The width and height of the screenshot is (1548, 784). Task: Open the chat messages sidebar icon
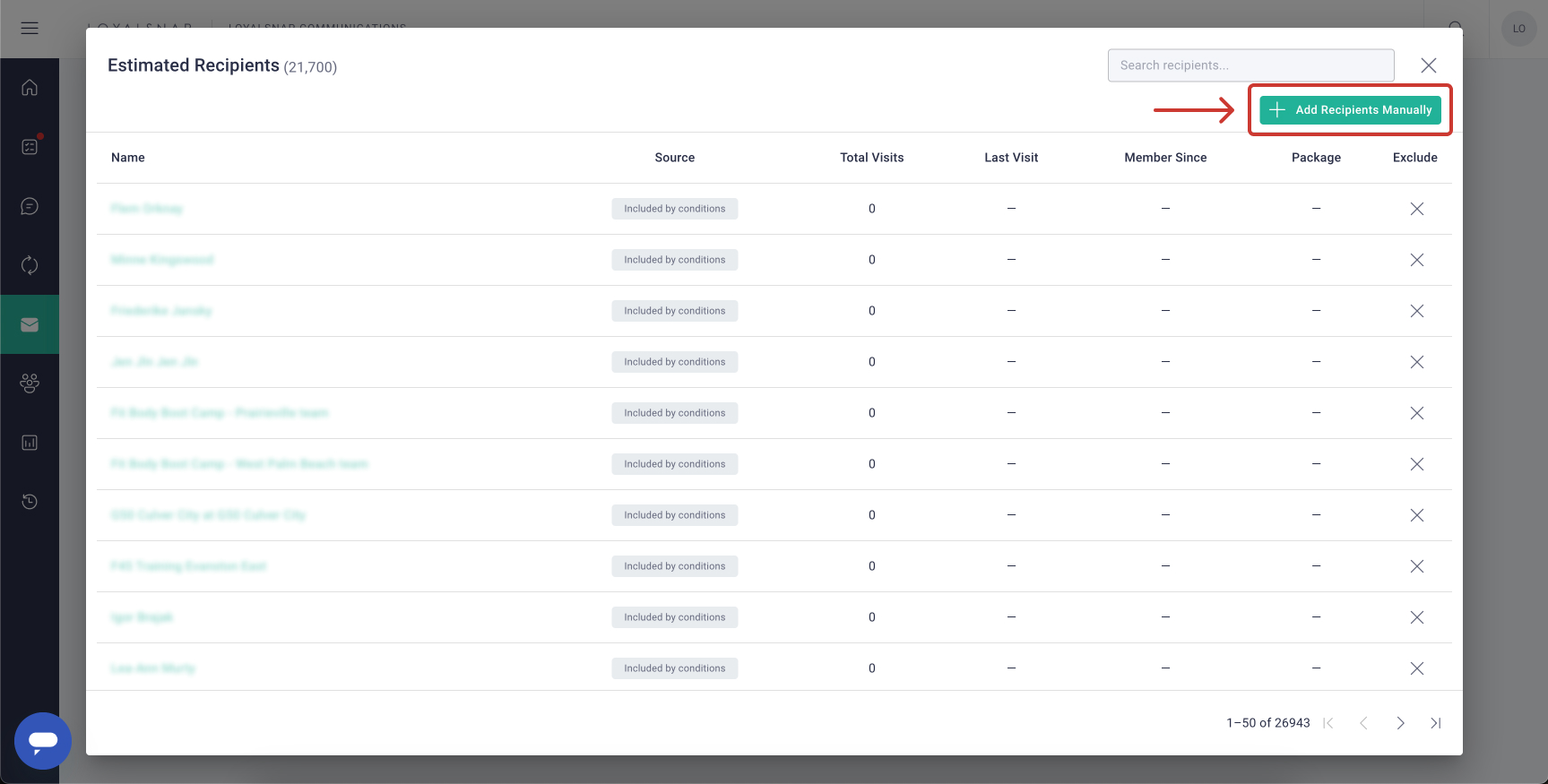(x=30, y=207)
